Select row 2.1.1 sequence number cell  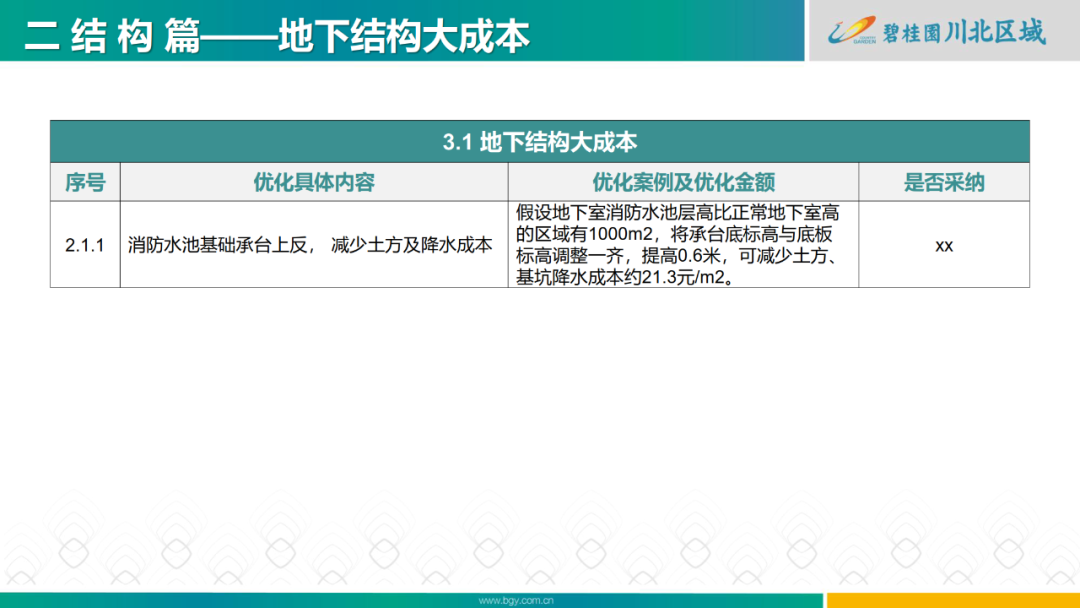pyautogui.click(x=85, y=244)
